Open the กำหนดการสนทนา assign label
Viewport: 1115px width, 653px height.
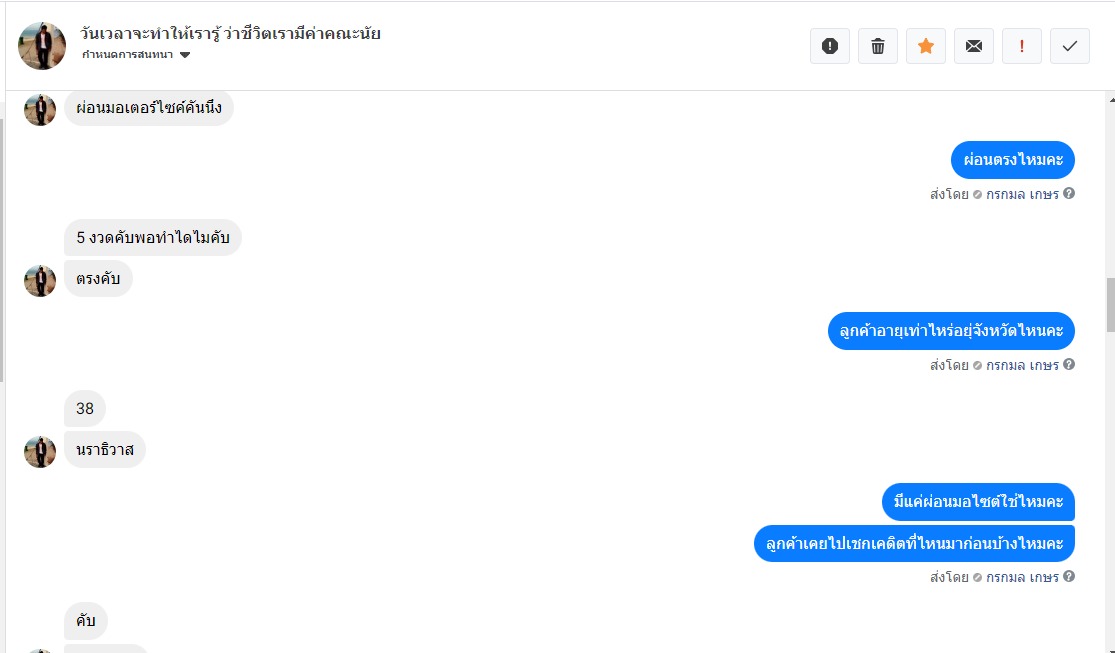(127, 55)
